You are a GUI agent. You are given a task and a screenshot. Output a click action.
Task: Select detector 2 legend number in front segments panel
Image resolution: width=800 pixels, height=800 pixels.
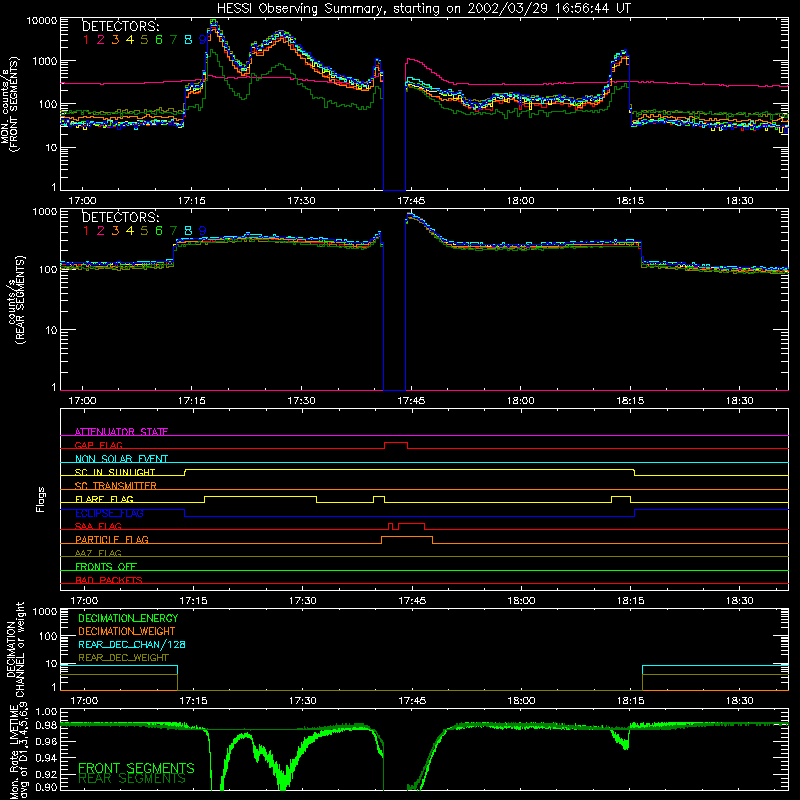tap(101, 40)
